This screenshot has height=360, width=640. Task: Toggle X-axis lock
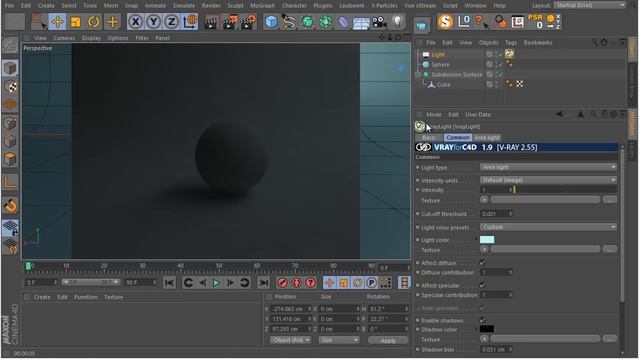pyautogui.click(x=136, y=22)
